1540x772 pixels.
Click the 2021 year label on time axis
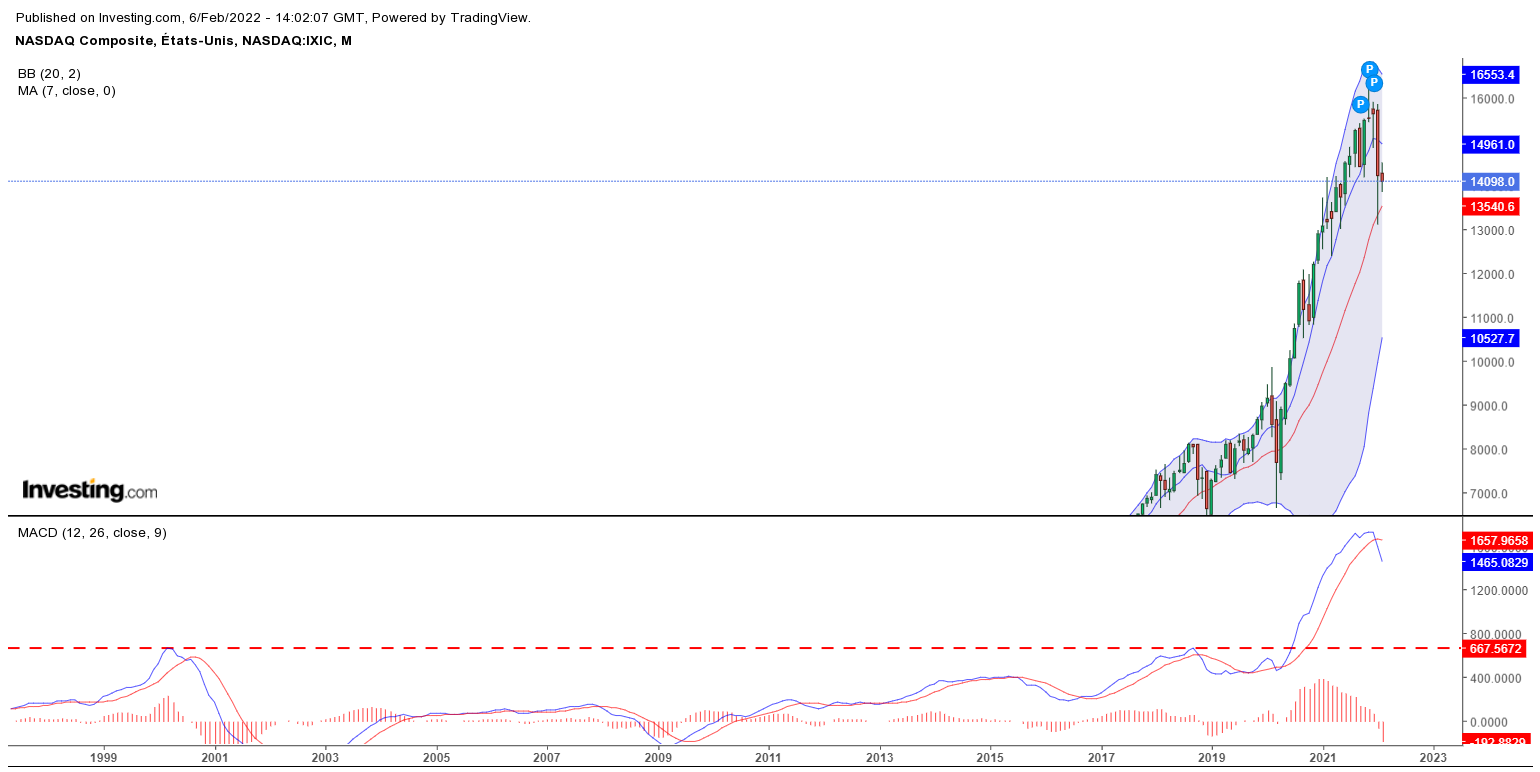click(x=1322, y=758)
